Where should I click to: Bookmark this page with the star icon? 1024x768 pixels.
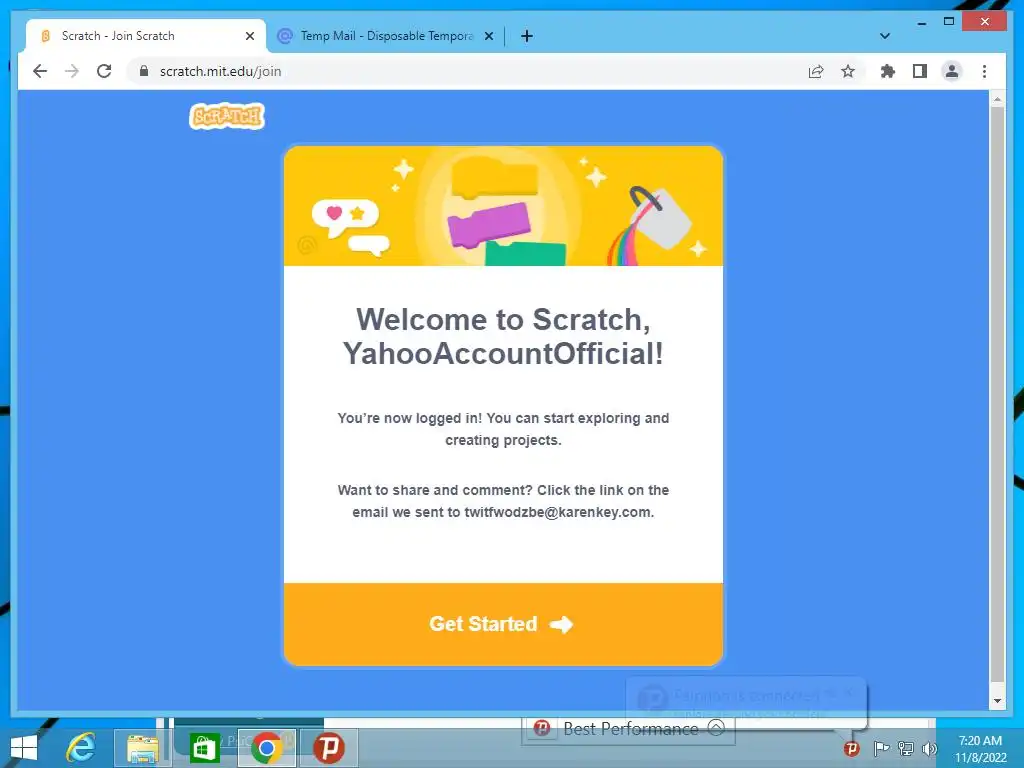tap(848, 71)
